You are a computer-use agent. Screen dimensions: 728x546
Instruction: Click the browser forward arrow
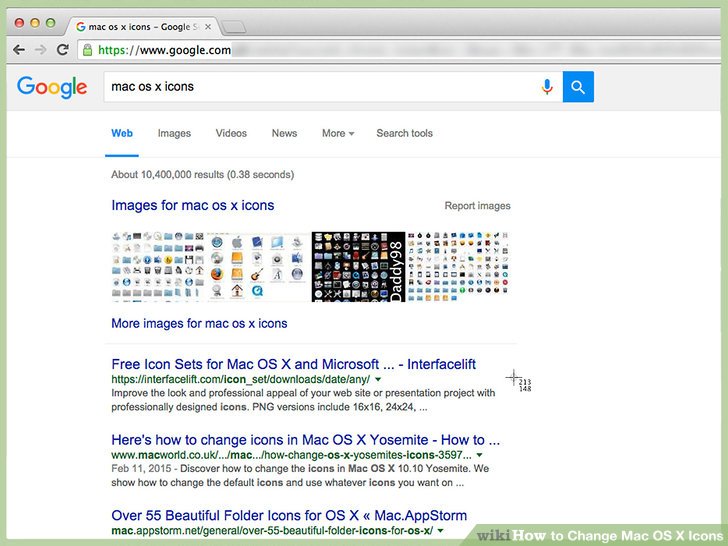pyautogui.click(x=41, y=50)
